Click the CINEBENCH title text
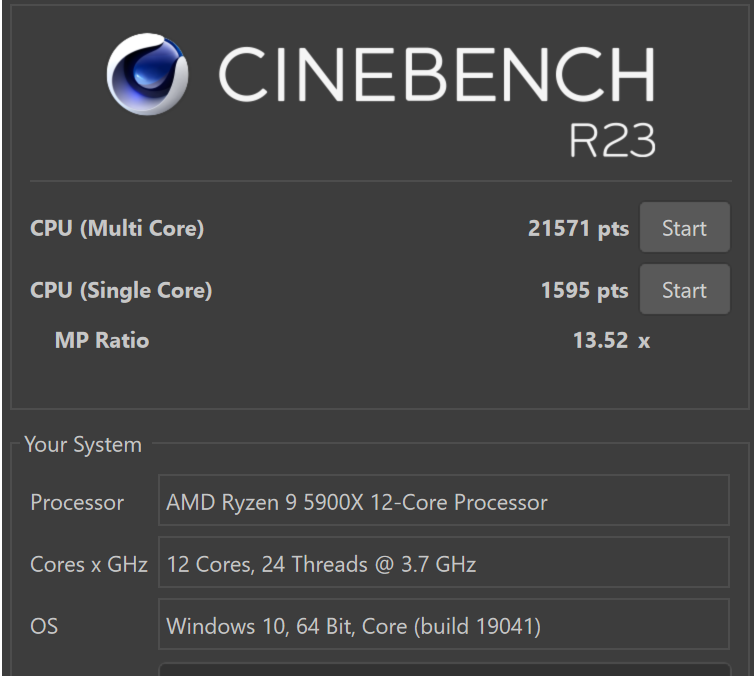This screenshot has width=754, height=676. 437,75
